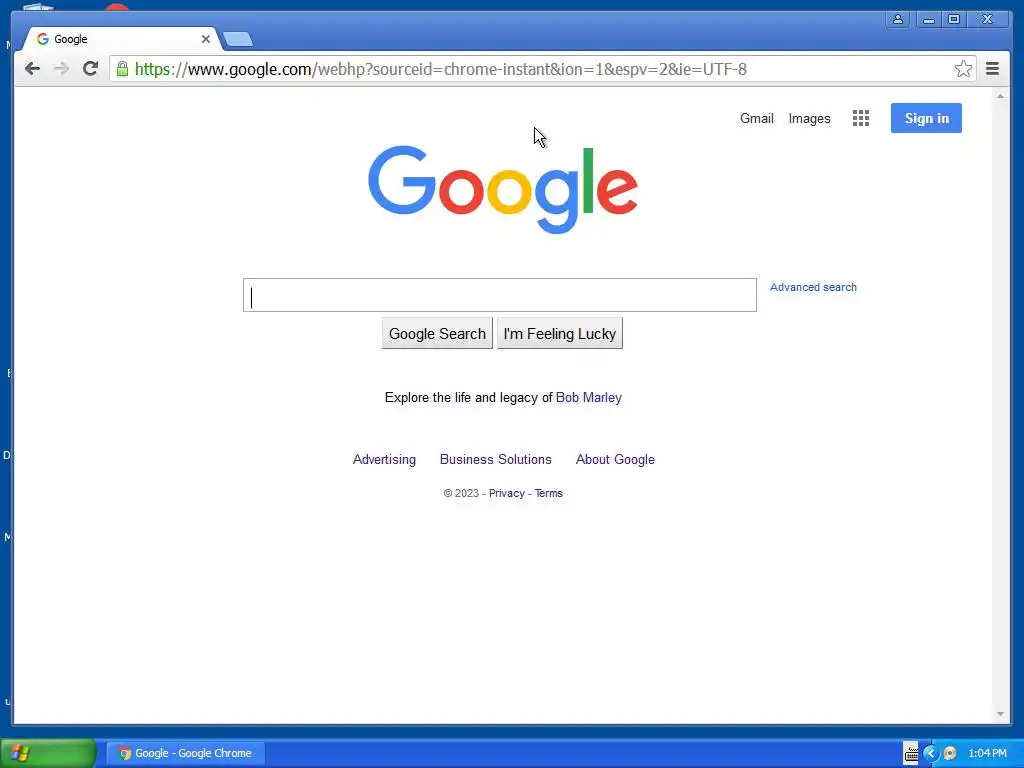Open Advanced search link
This screenshot has height=768, width=1024.
coord(813,287)
